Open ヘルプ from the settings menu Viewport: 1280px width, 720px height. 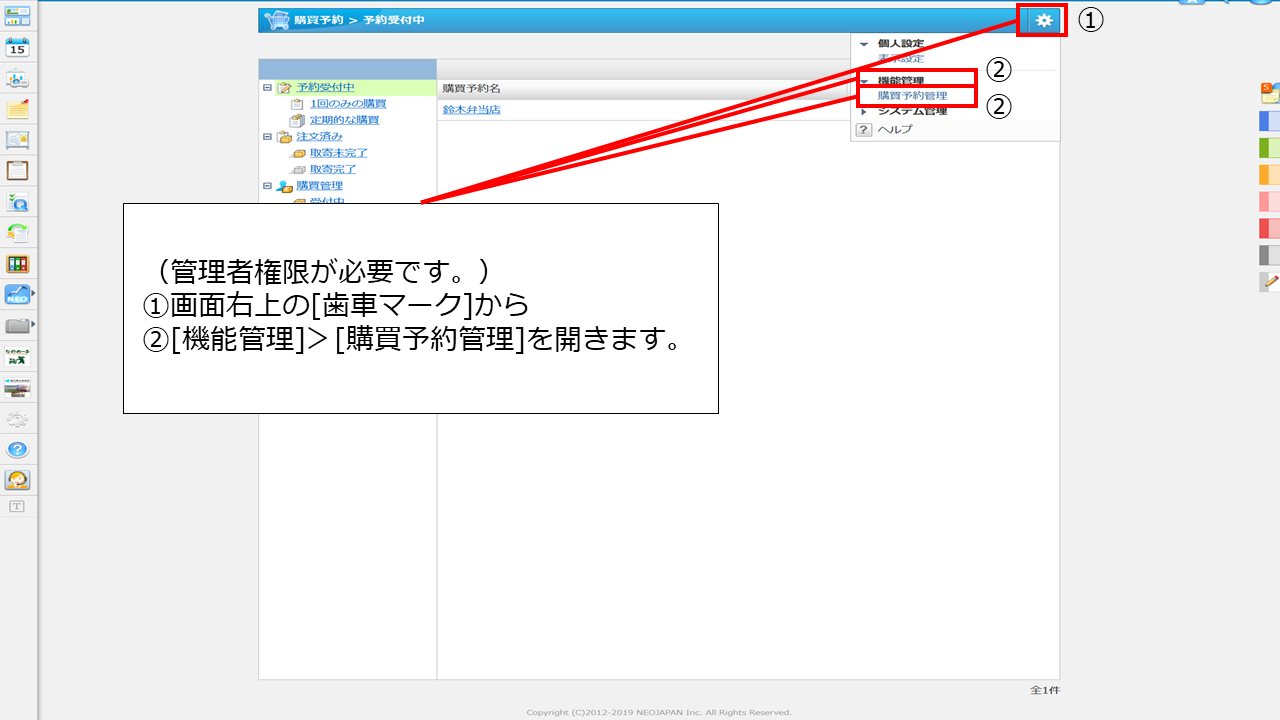pos(895,129)
